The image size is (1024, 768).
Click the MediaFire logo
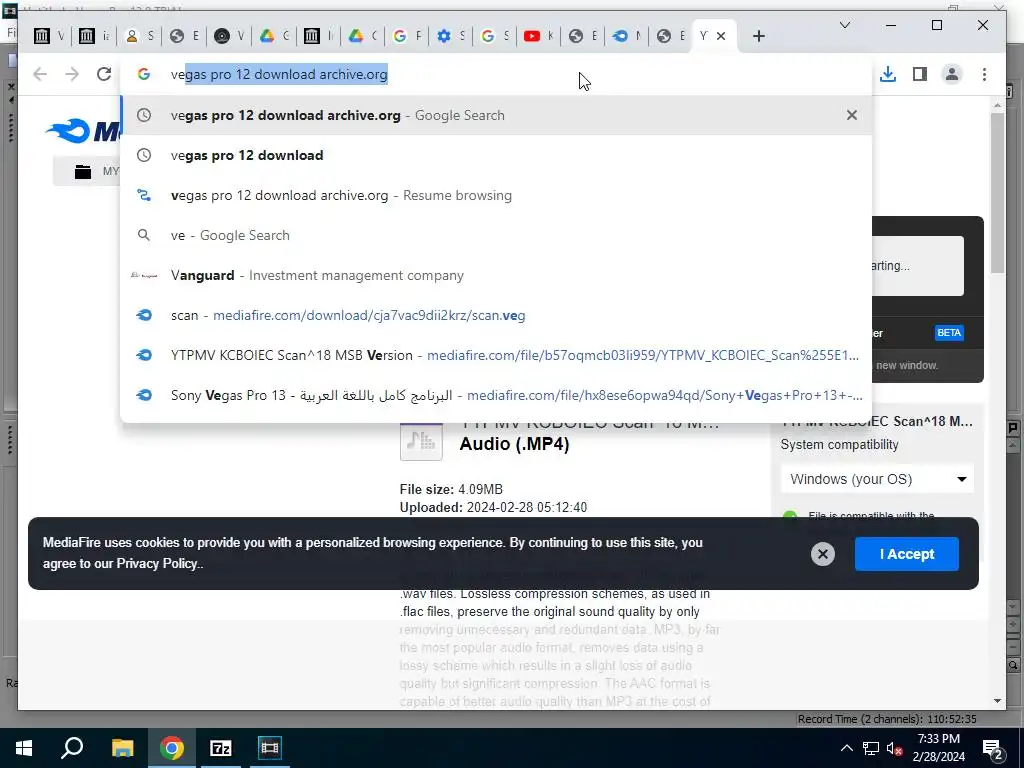[83, 131]
